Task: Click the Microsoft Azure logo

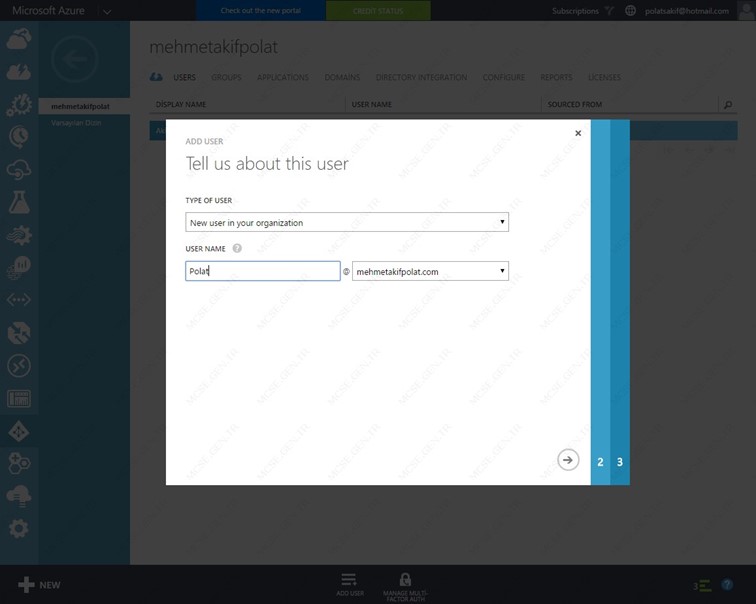Action: pyautogui.click(x=48, y=10)
